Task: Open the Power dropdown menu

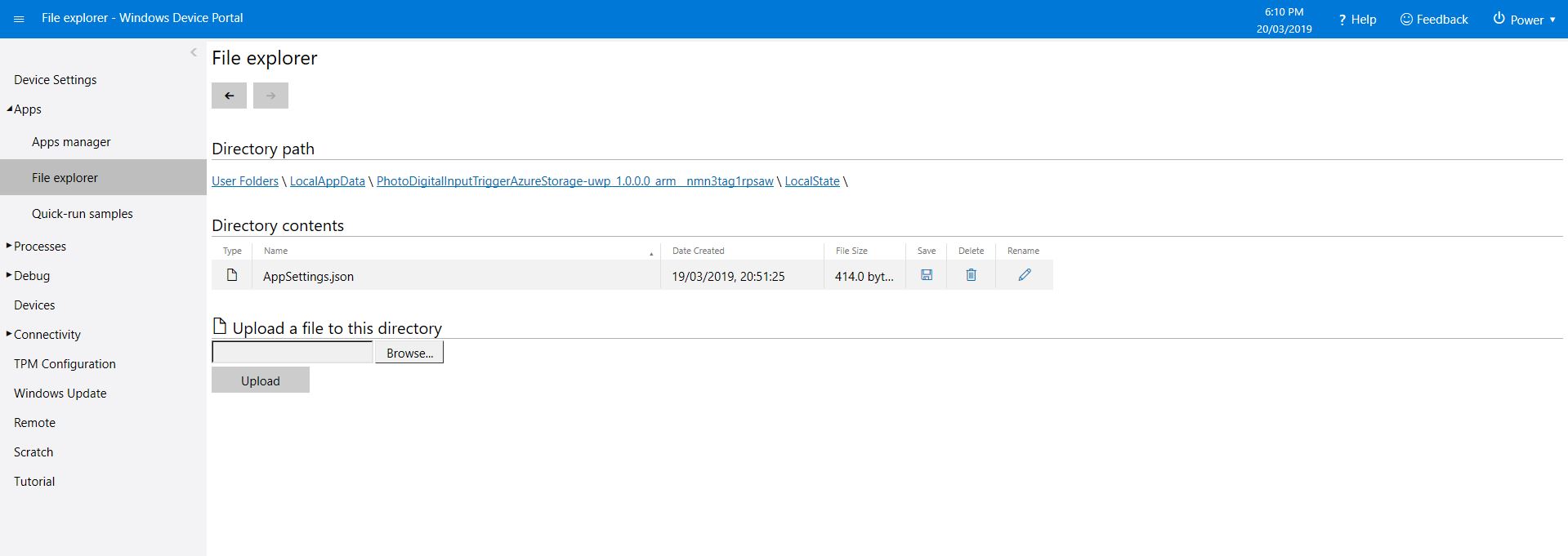Action: [1524, 20]
